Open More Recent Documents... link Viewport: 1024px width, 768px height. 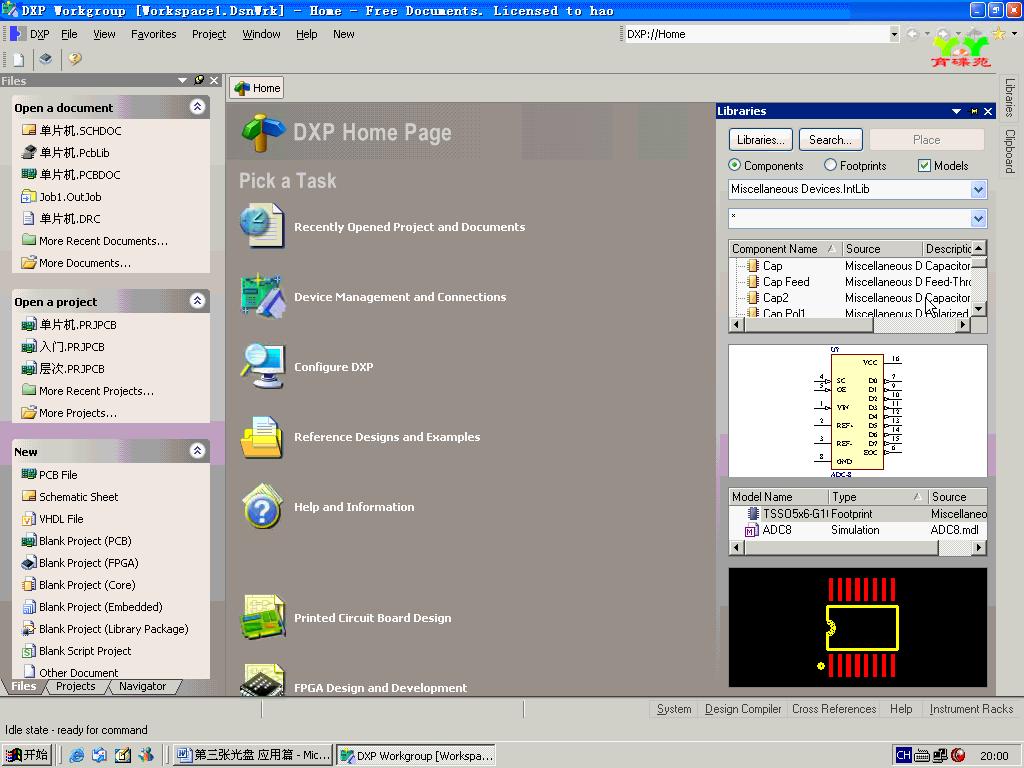coord(103,241)
